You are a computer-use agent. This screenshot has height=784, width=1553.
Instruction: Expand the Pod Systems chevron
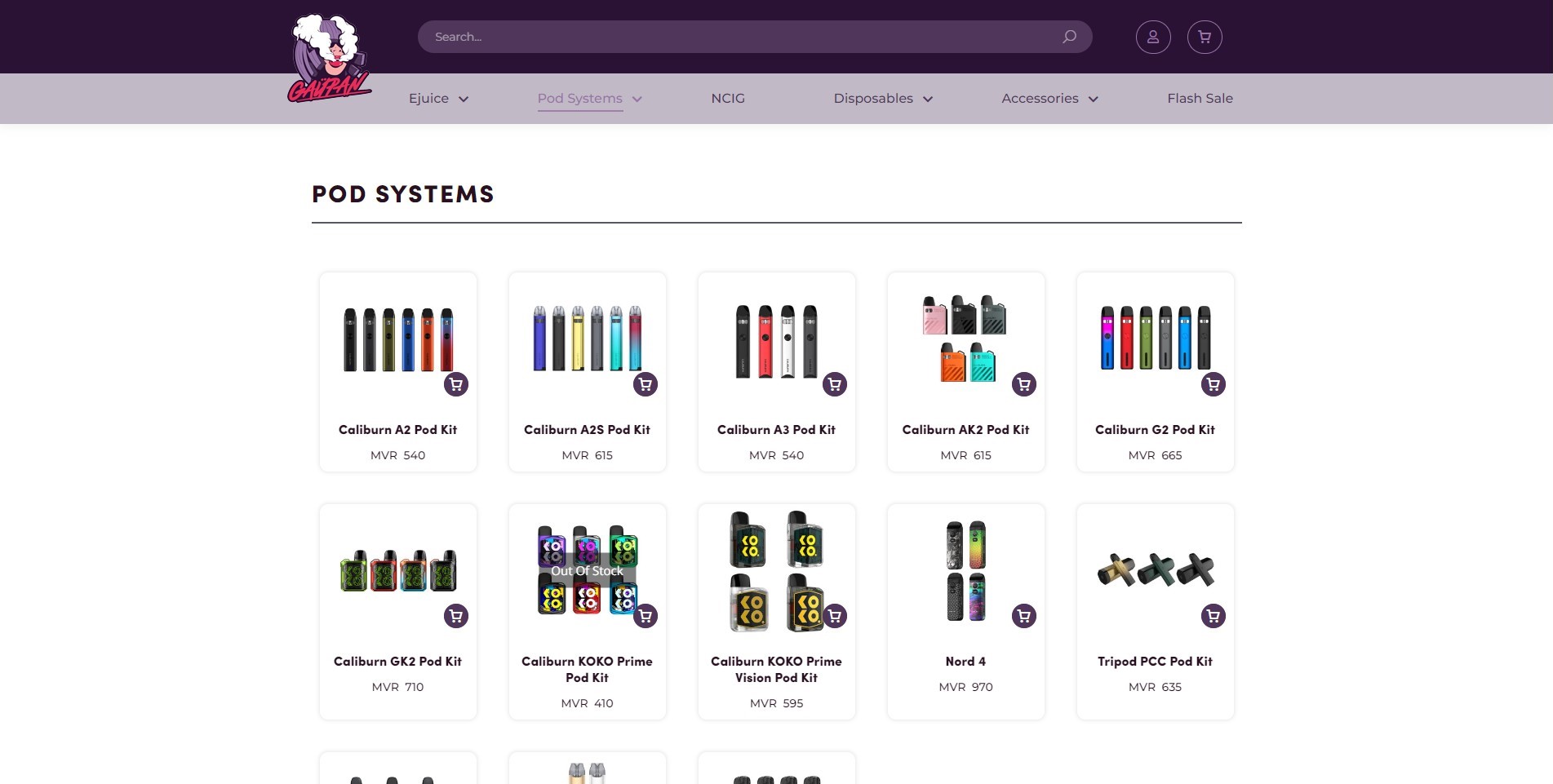pyautogui.click(x=637, y=99)
